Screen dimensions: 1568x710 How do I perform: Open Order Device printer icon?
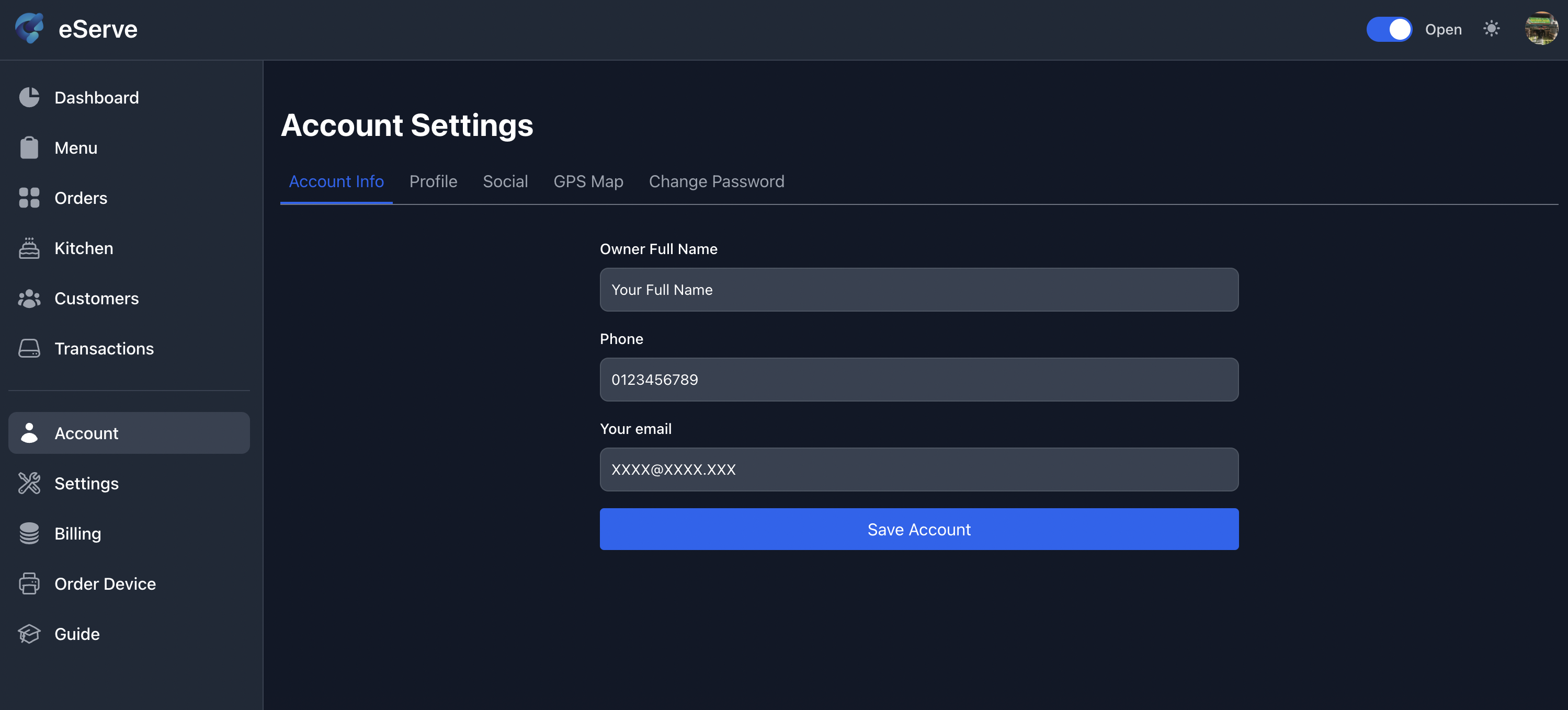[x=29, y=583]
